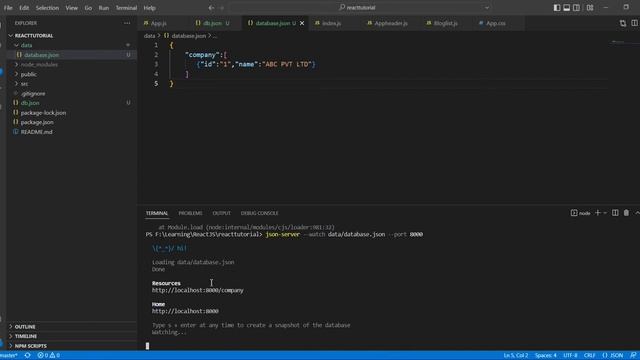Image resolution: width=640 pixels, height=360 pixels.
Task: Switch to the index.js editor tab
Action: (x=331, y=23)
